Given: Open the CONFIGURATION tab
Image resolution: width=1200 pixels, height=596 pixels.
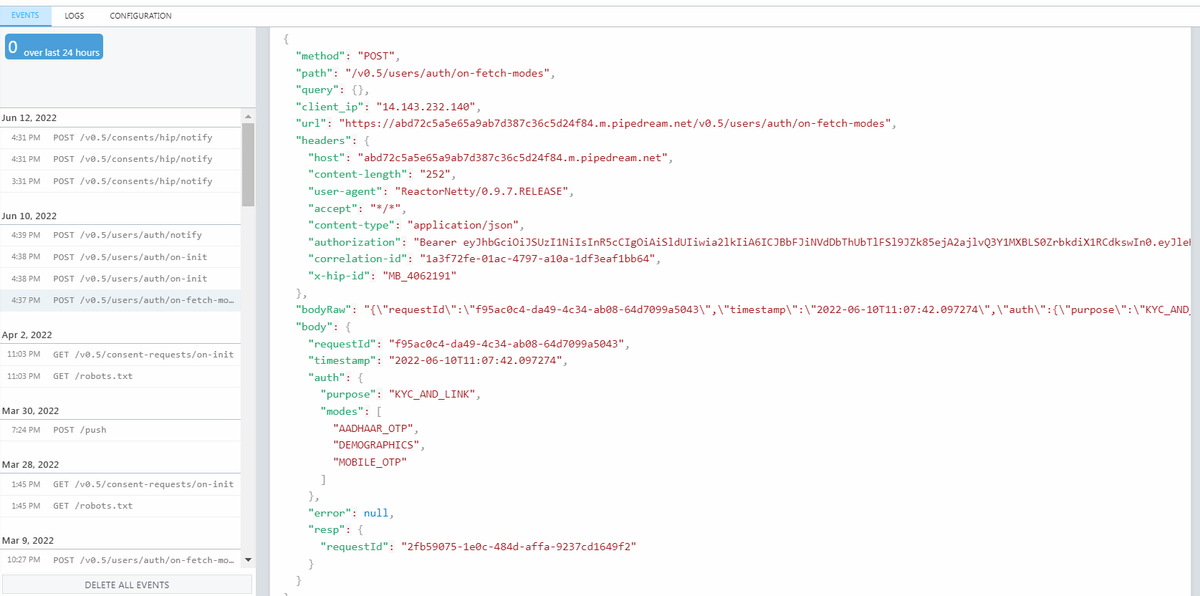Looking at the screenshot, I should (140, 16).
